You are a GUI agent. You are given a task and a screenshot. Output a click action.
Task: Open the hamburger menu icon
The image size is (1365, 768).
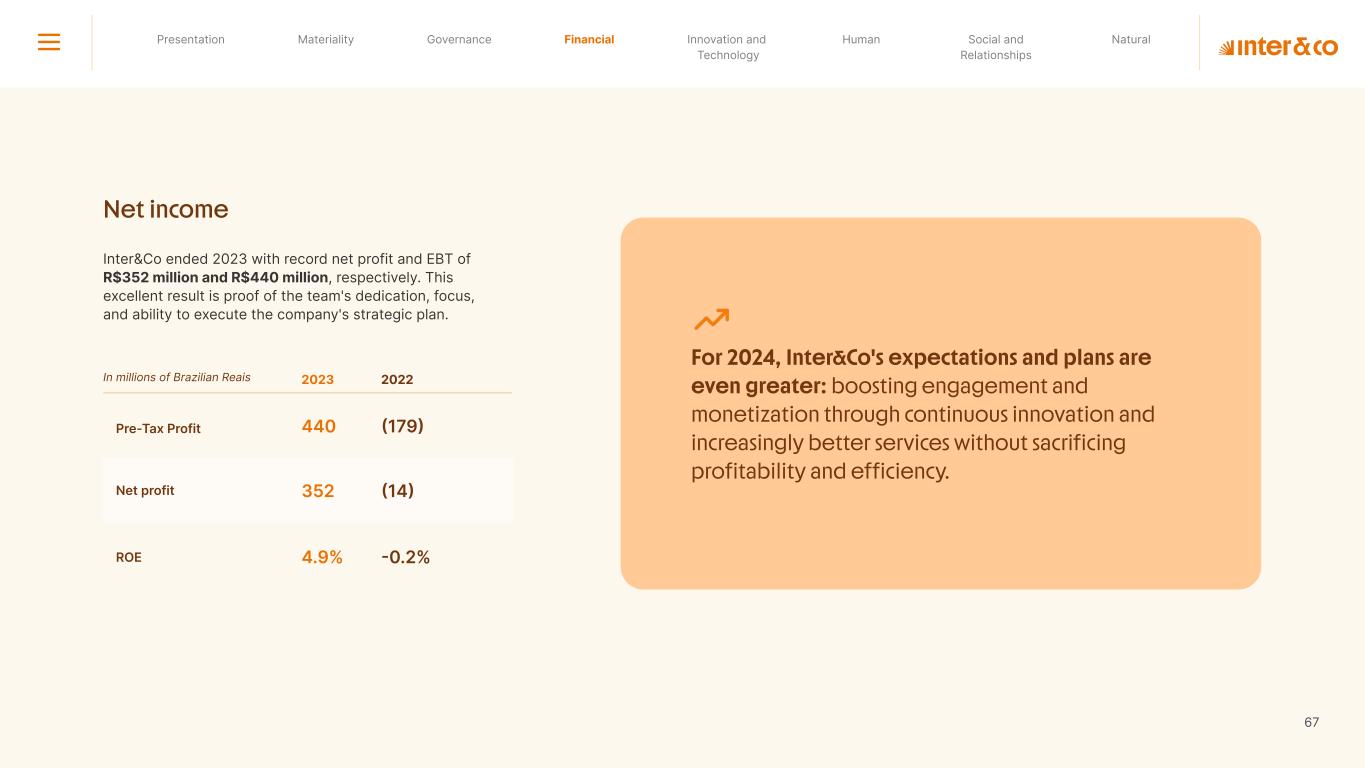pos(49,42)
